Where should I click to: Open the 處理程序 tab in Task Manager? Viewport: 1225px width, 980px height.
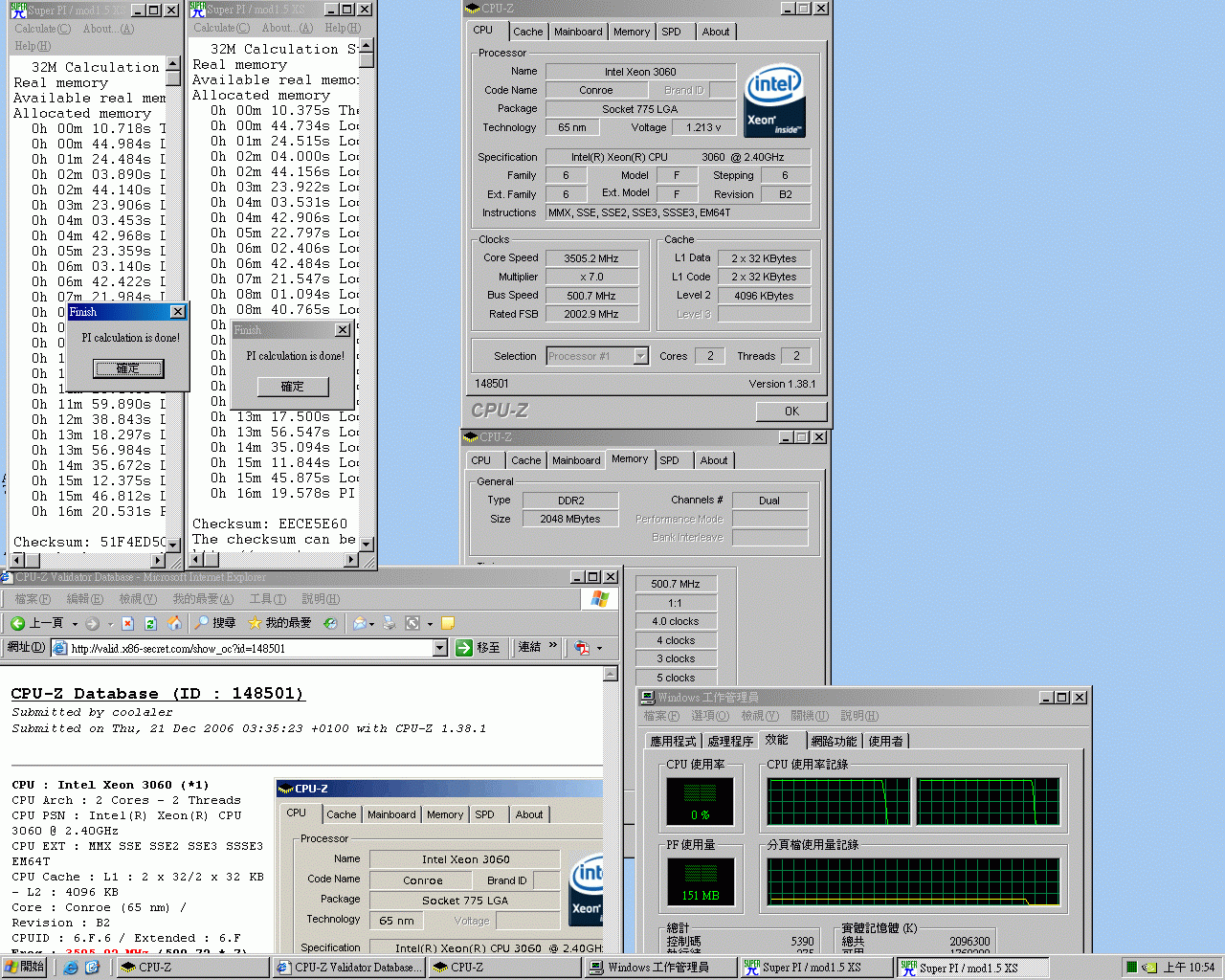(x=730, y=741)
